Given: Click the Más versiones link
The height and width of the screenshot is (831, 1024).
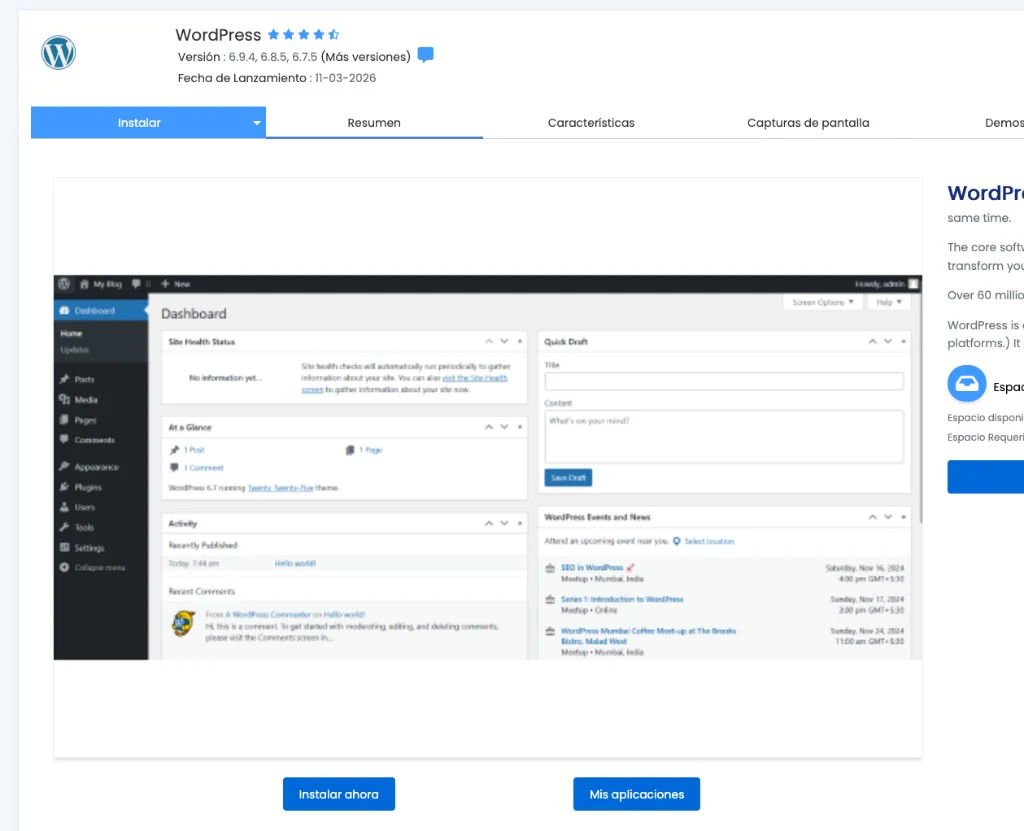Looking at the screenshot, I should tap(366, 57).
